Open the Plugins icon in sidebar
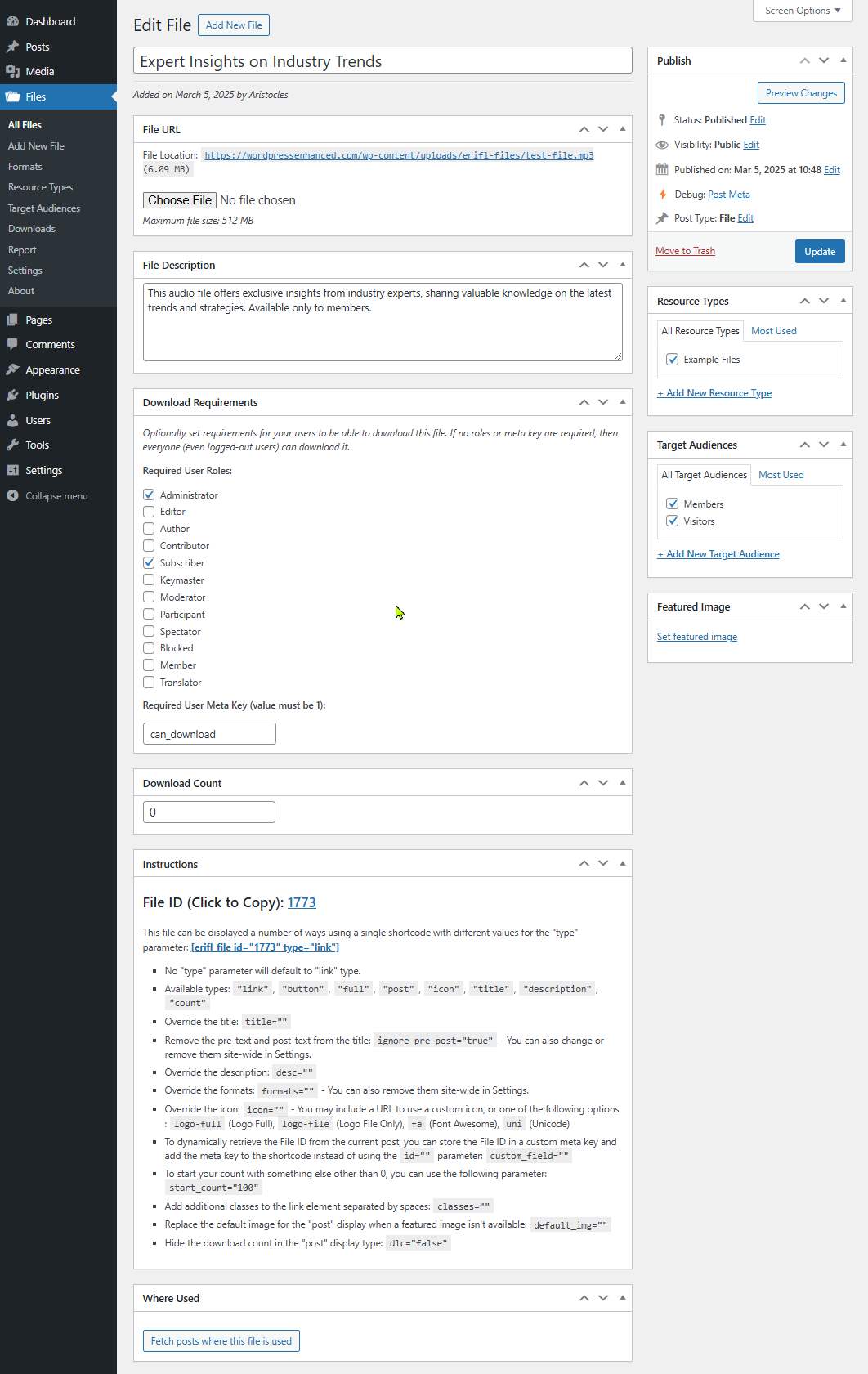The image size is (868, 1374). (x=12, y=395)
